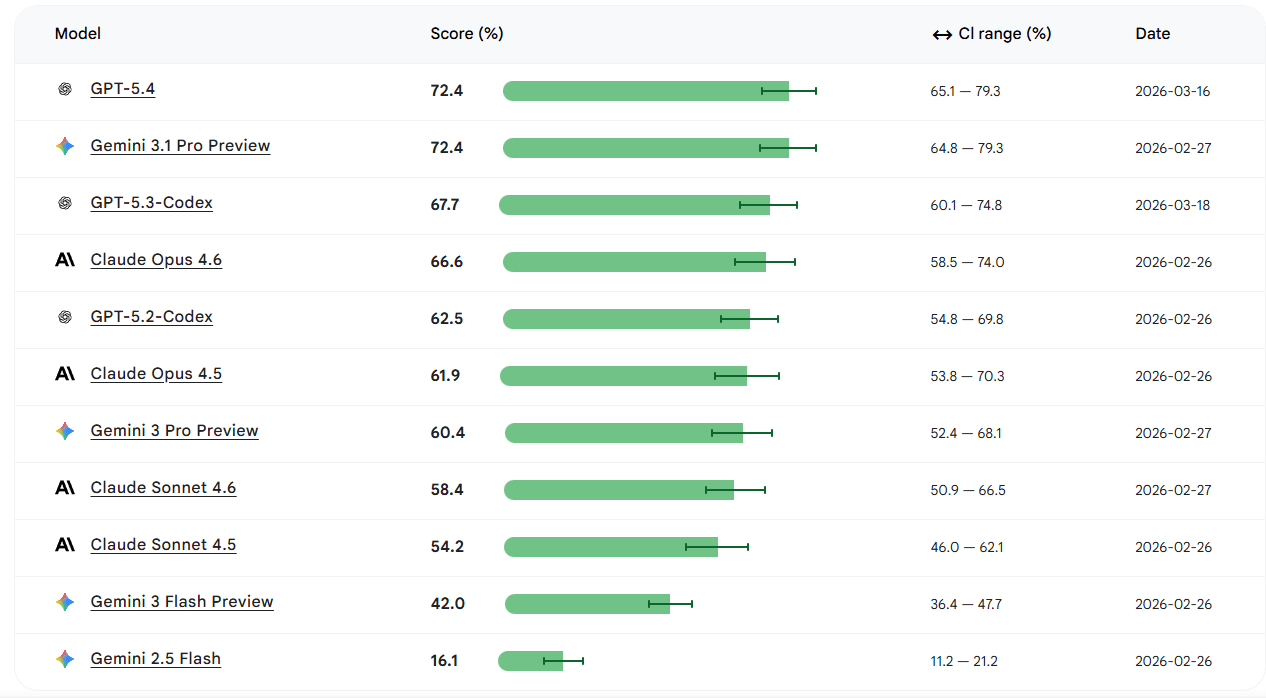Viewport: 1266px width, 698px height.
Task: Click the double-arrow icon next to CI range
Action: click(942, 34)
